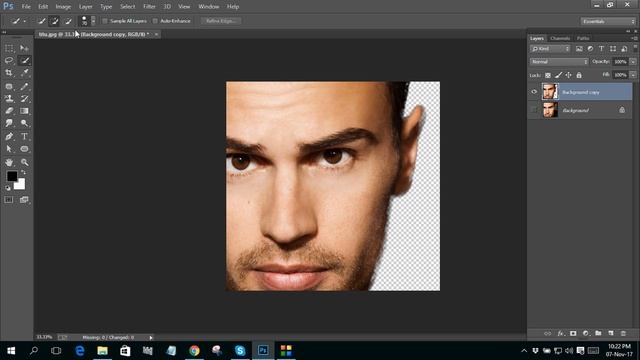Switch to the Paths tab

pyautogui.click(x=583, y=38)
